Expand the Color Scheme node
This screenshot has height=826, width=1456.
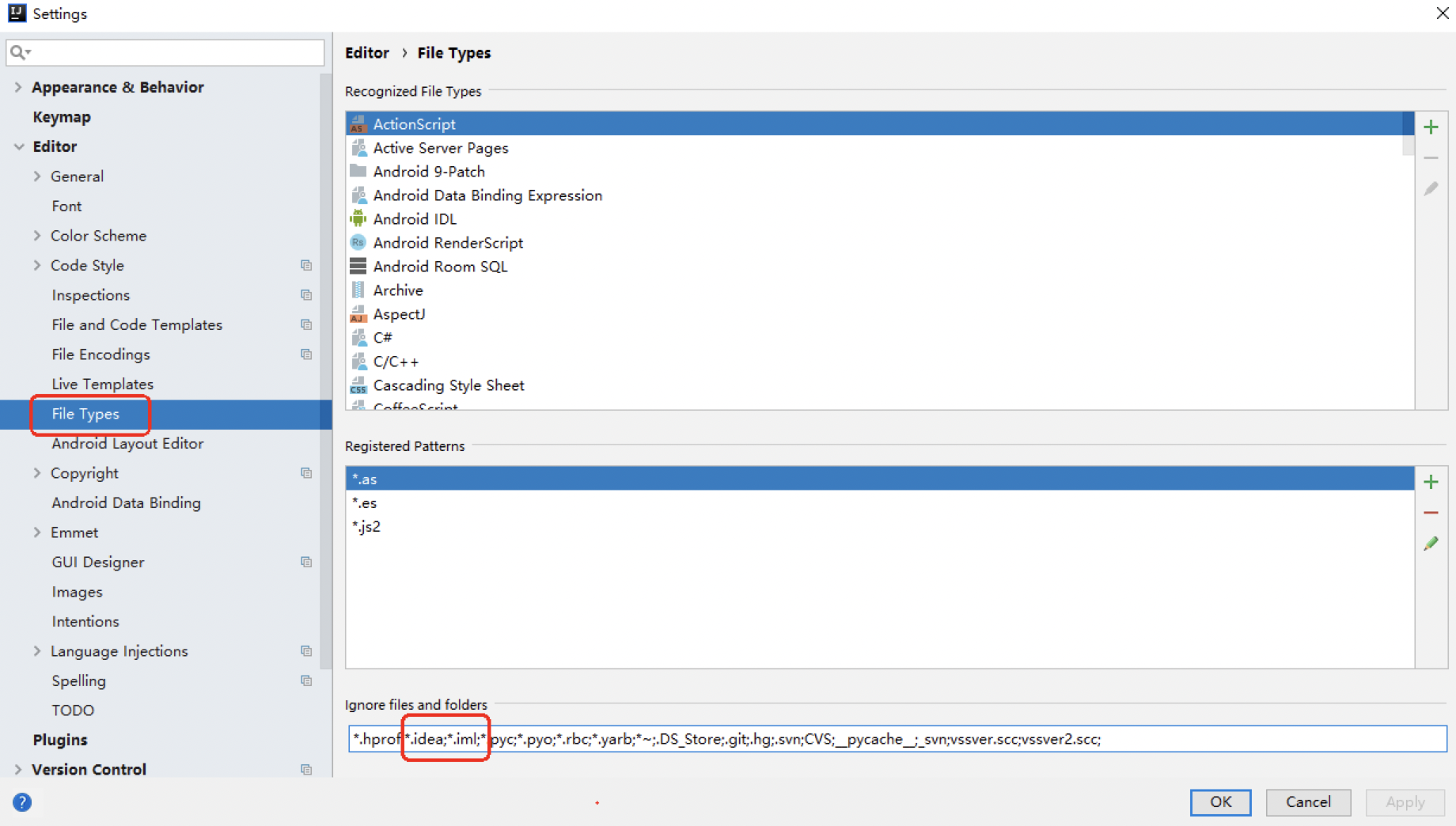coord(37,236)
